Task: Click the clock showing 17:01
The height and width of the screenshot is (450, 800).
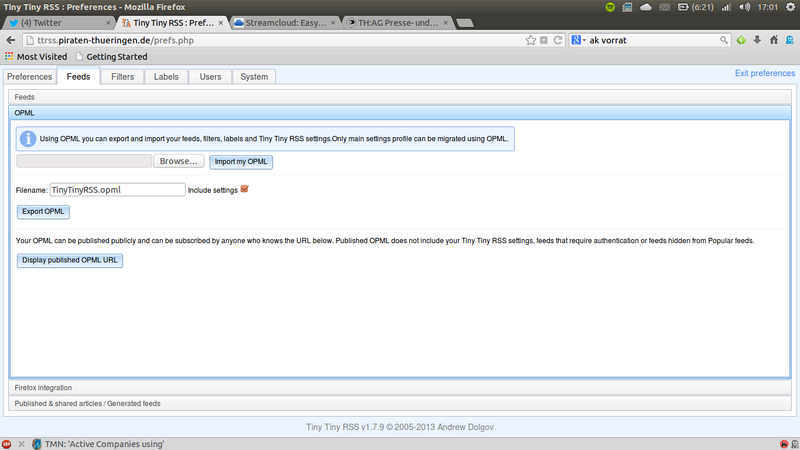Action: click(x=767, y=7)
